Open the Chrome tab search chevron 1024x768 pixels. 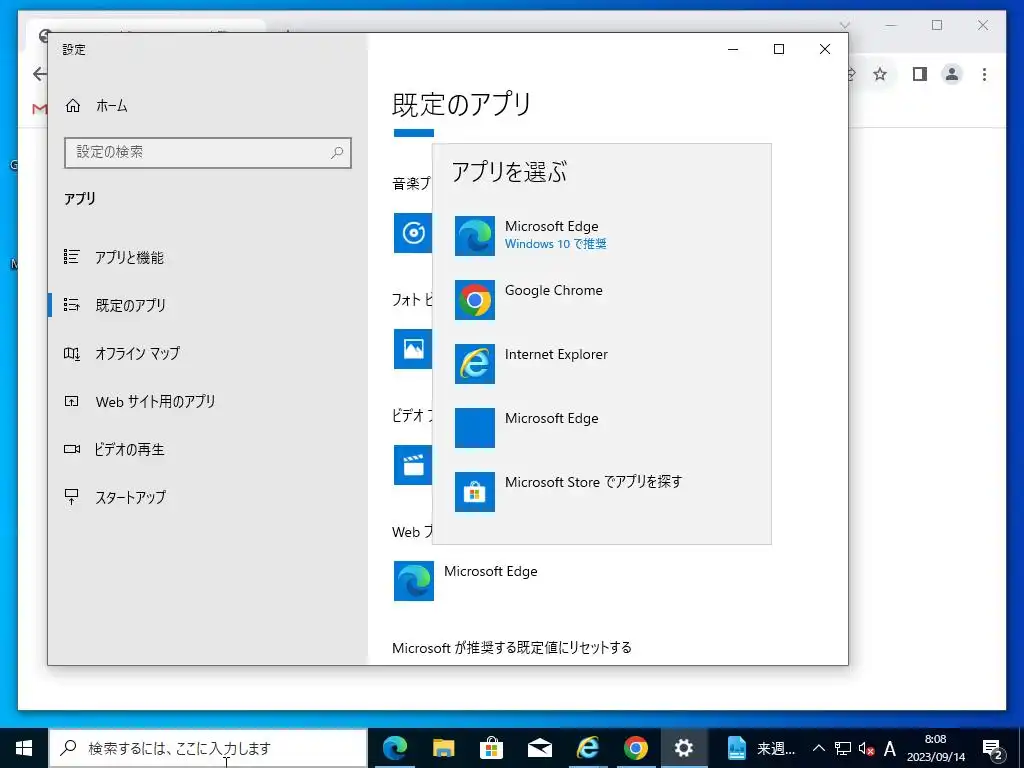(x=844, y=25)
